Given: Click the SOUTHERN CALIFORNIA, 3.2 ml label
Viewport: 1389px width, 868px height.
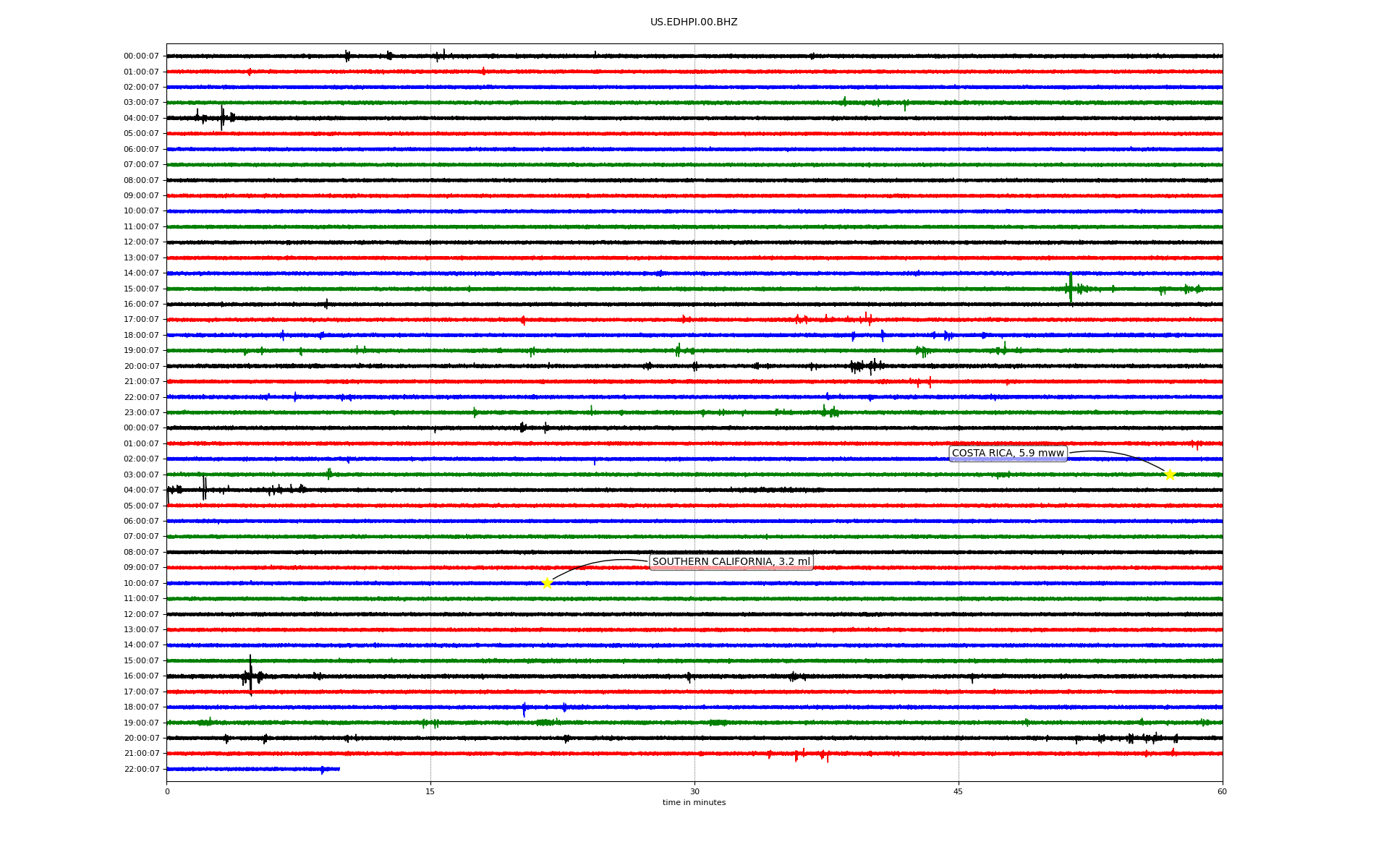Looking at the screenshot, I should [x=731, y=562].
